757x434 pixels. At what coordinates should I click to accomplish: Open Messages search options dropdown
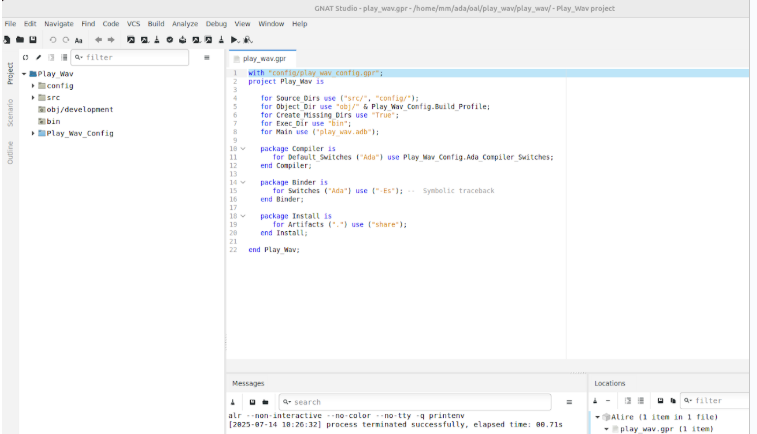[287, 402]
